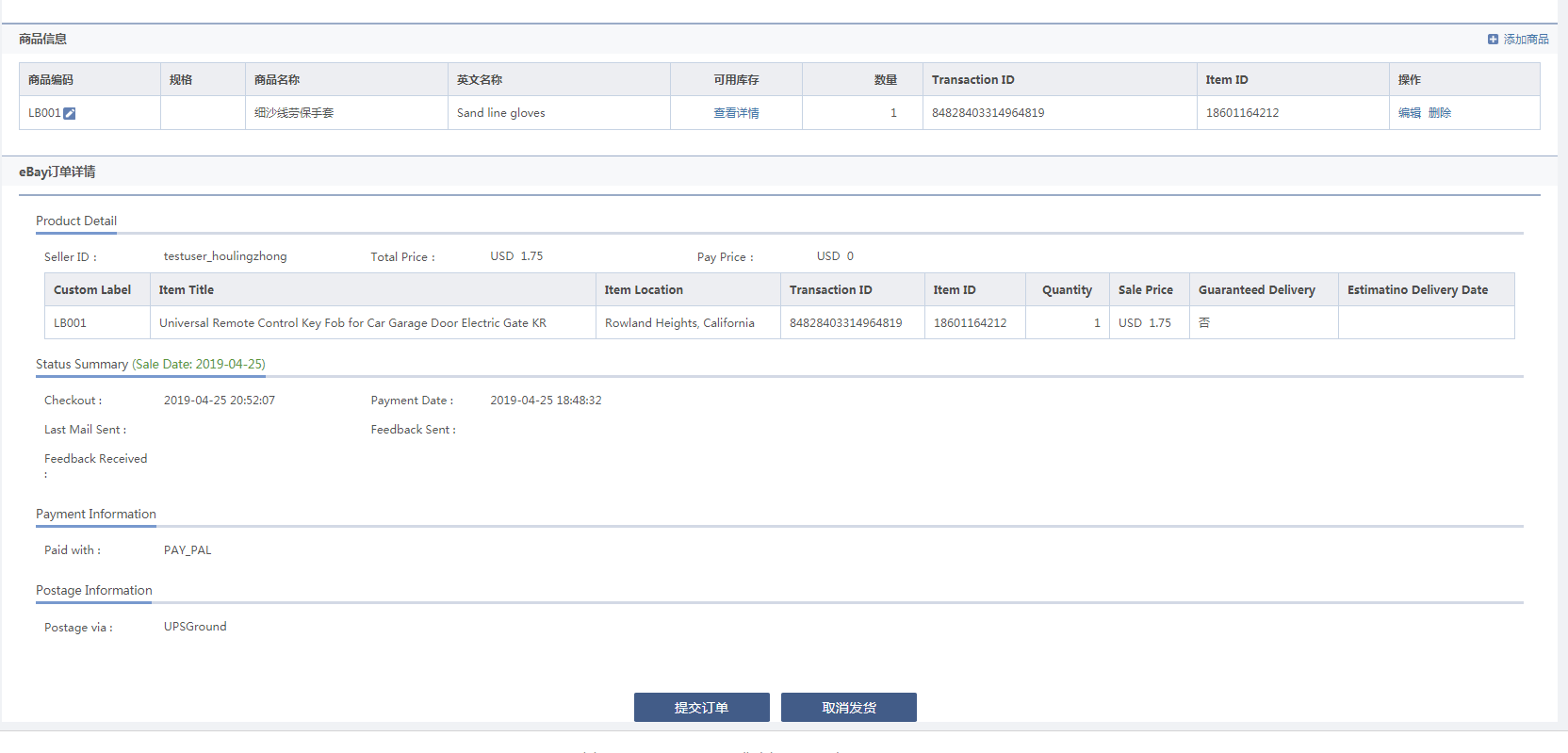Click Item ID 18601164212 in 商品信息 table
1568x753 pixels.
coord(1243,113)
